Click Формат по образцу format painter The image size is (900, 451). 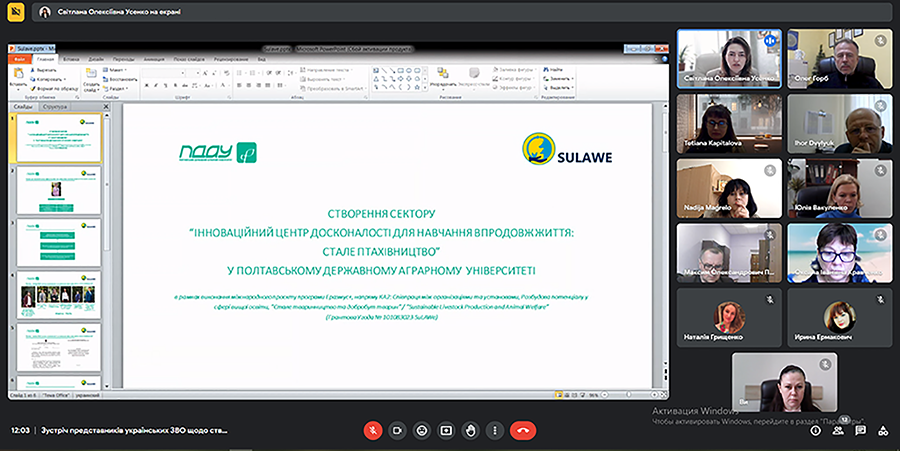pyautogui.click(x=55, y=88)
